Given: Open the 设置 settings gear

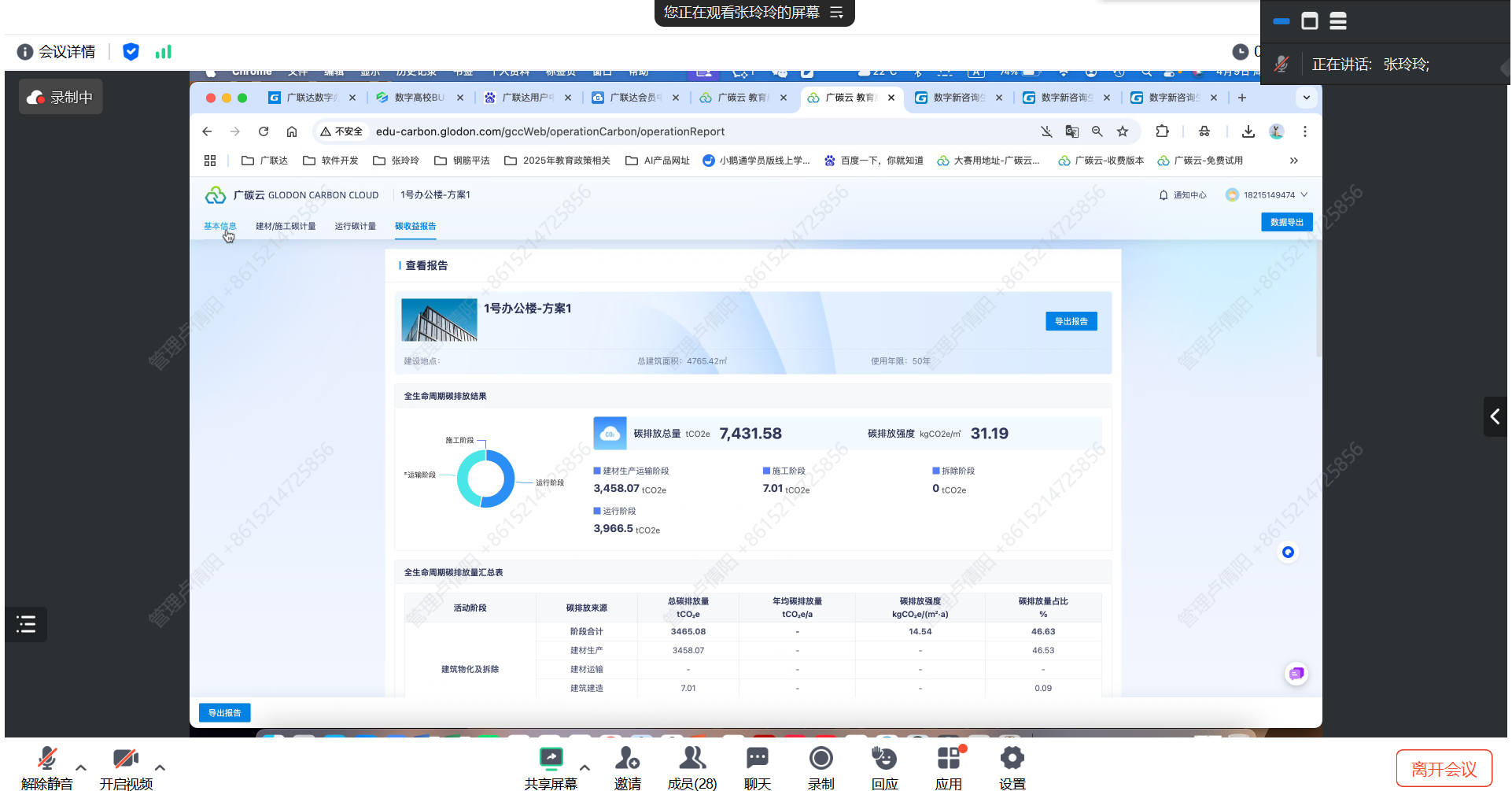Looking at the screenshot, I should [x=1012, y=759].
